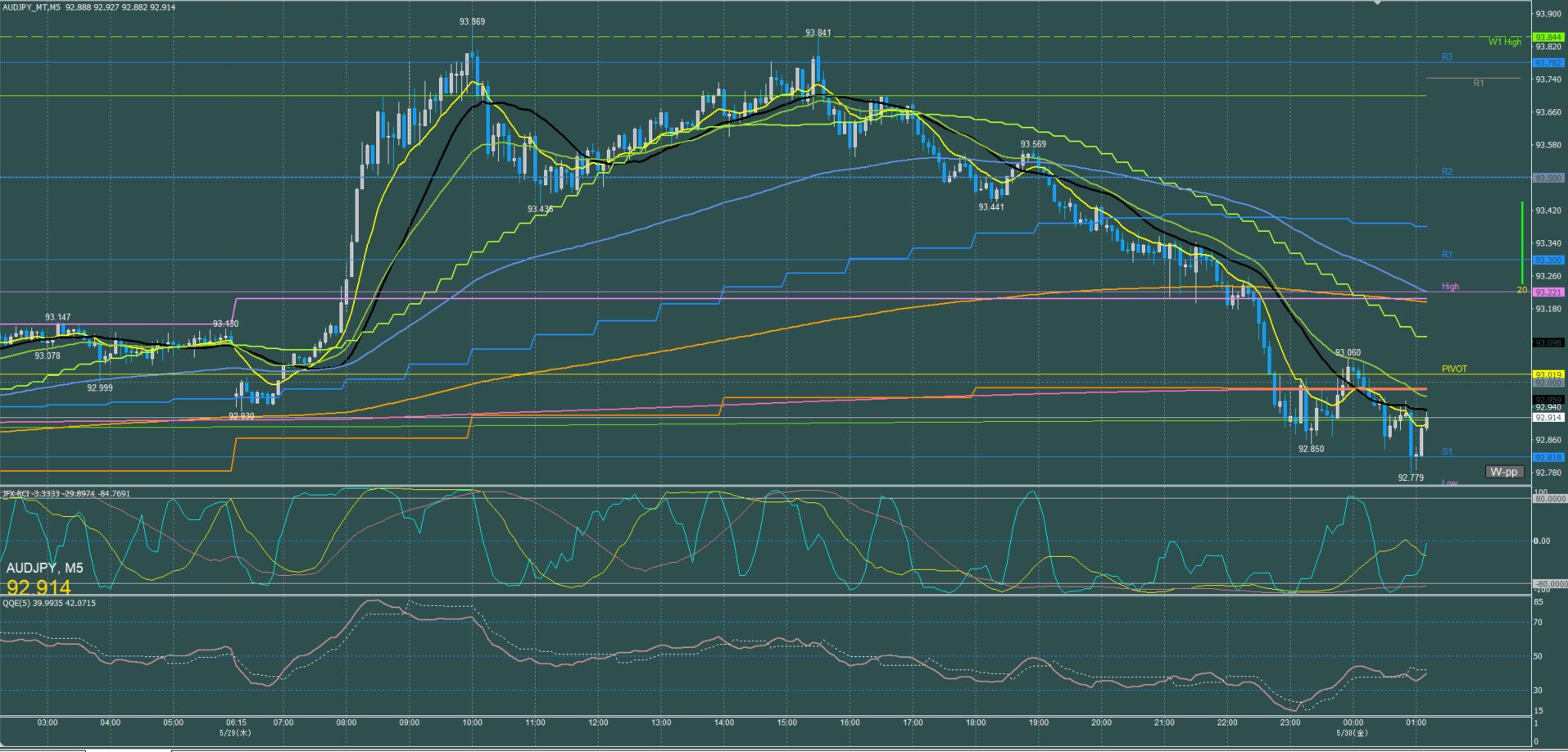Image resolution: width=1568 pixels, height=752 pixels.
Task: Click the 10:00 time axis label
Action: click(x=472, y=723)
